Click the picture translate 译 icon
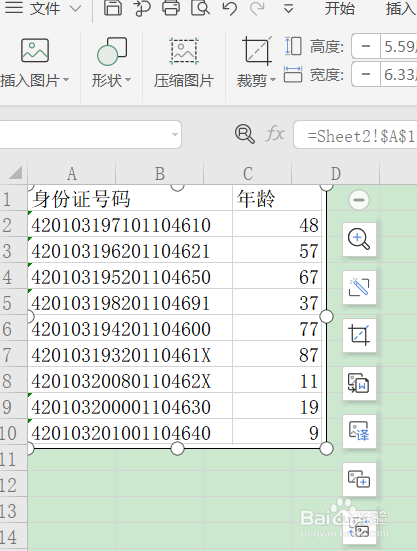The width and height of the screenshot is (417, 551). coord(359,431)
